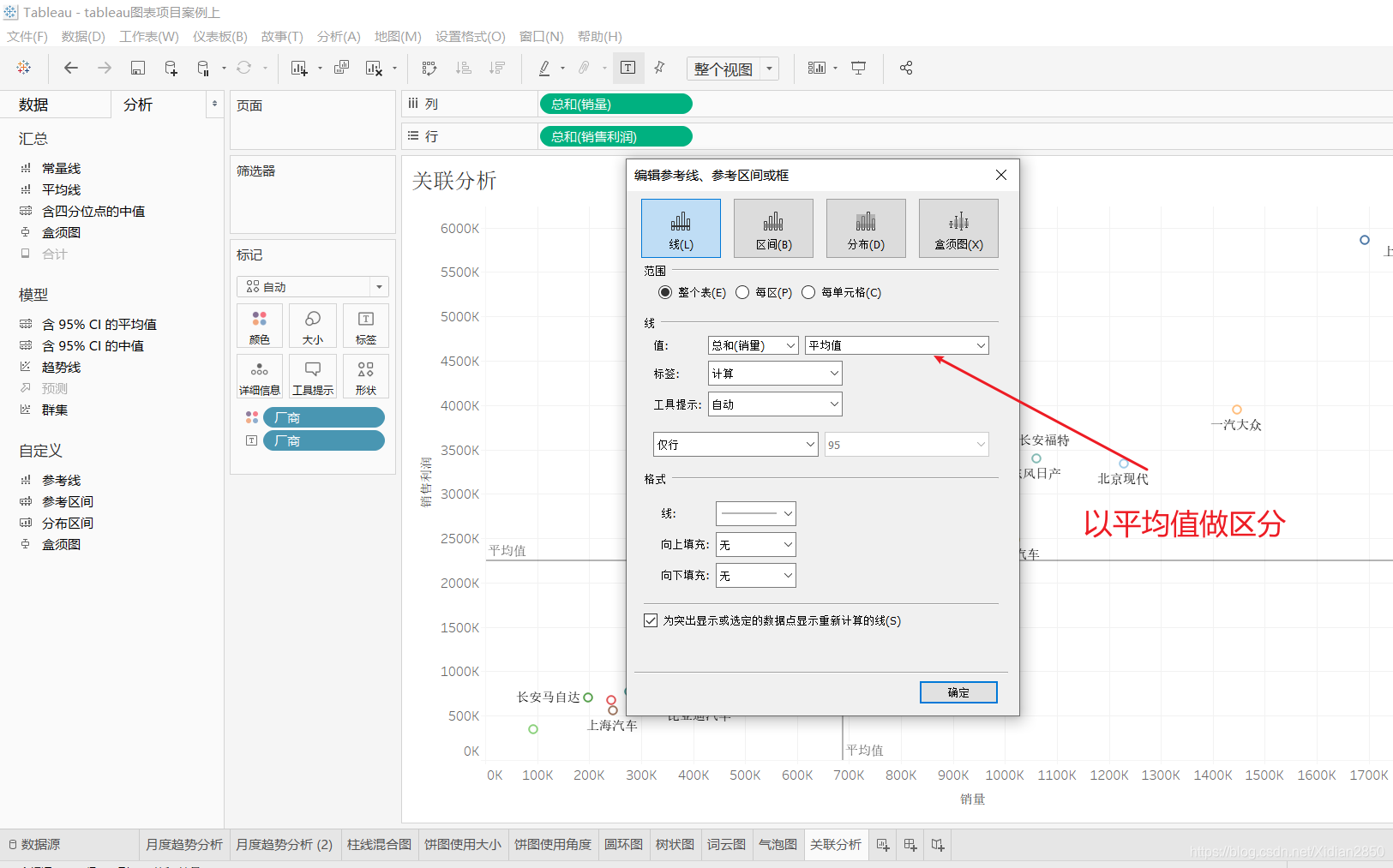Click the save icon in toolbar
This screenshot has width=1393, height=868.
pyautogui.click(x=137, y=68)
